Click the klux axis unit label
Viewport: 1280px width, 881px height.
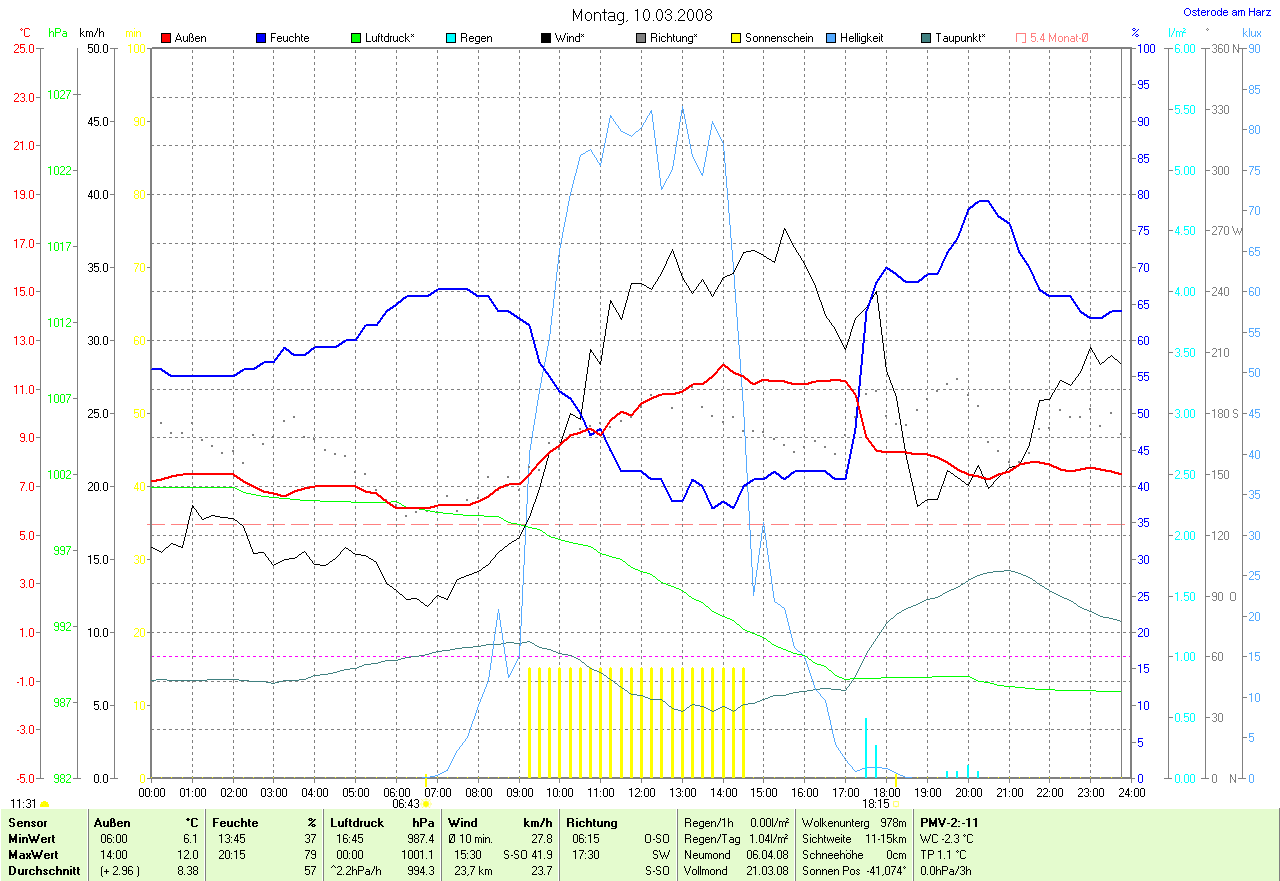1251,33
